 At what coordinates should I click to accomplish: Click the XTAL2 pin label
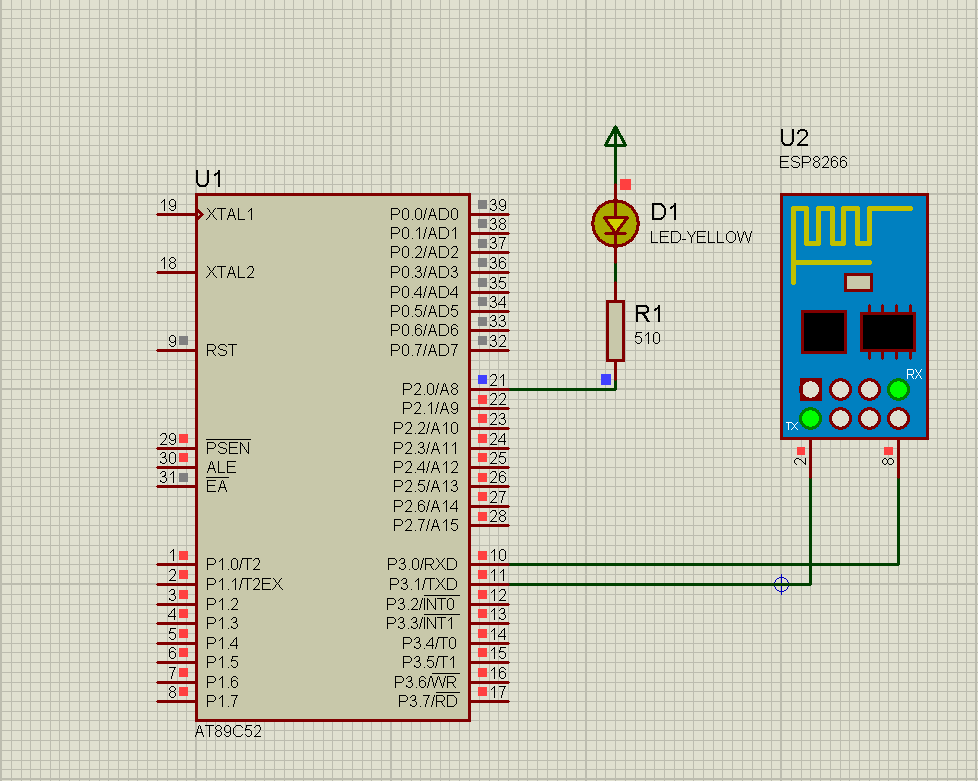[230, 272]
